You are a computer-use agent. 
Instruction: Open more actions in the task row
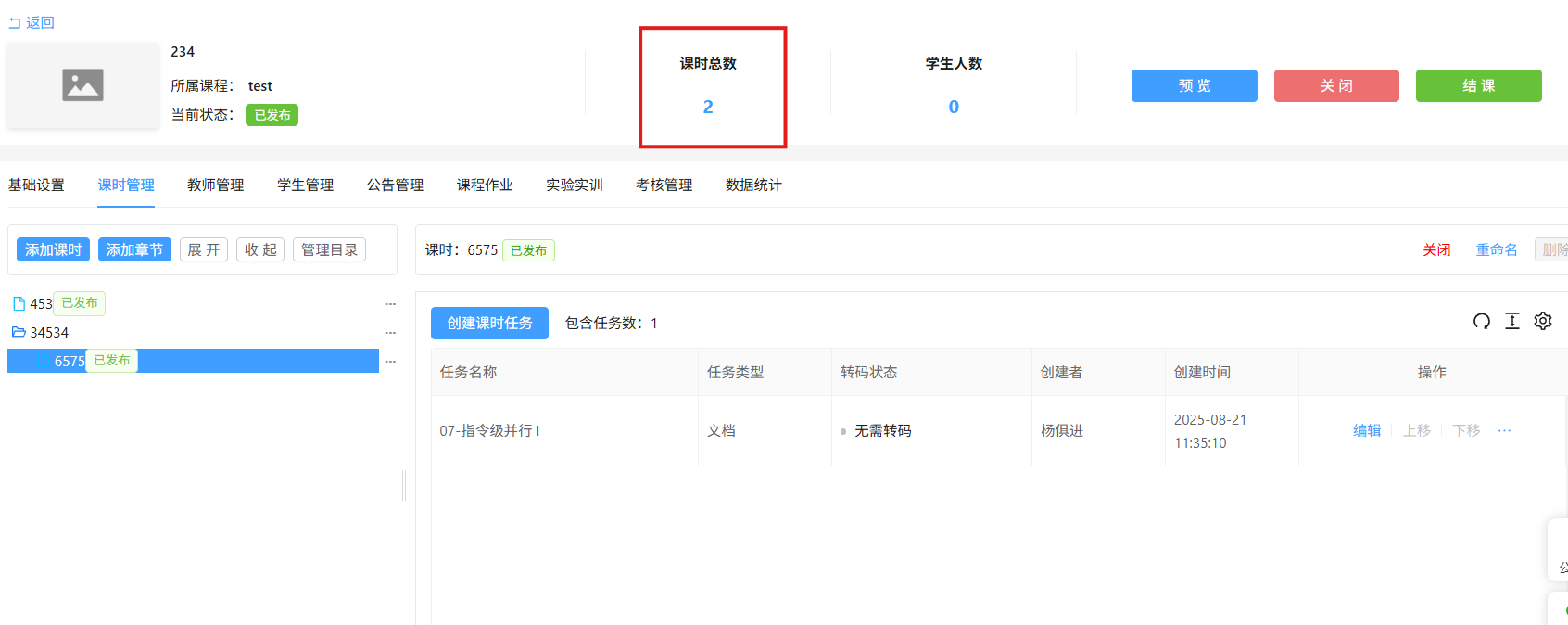click(1504, 430)
